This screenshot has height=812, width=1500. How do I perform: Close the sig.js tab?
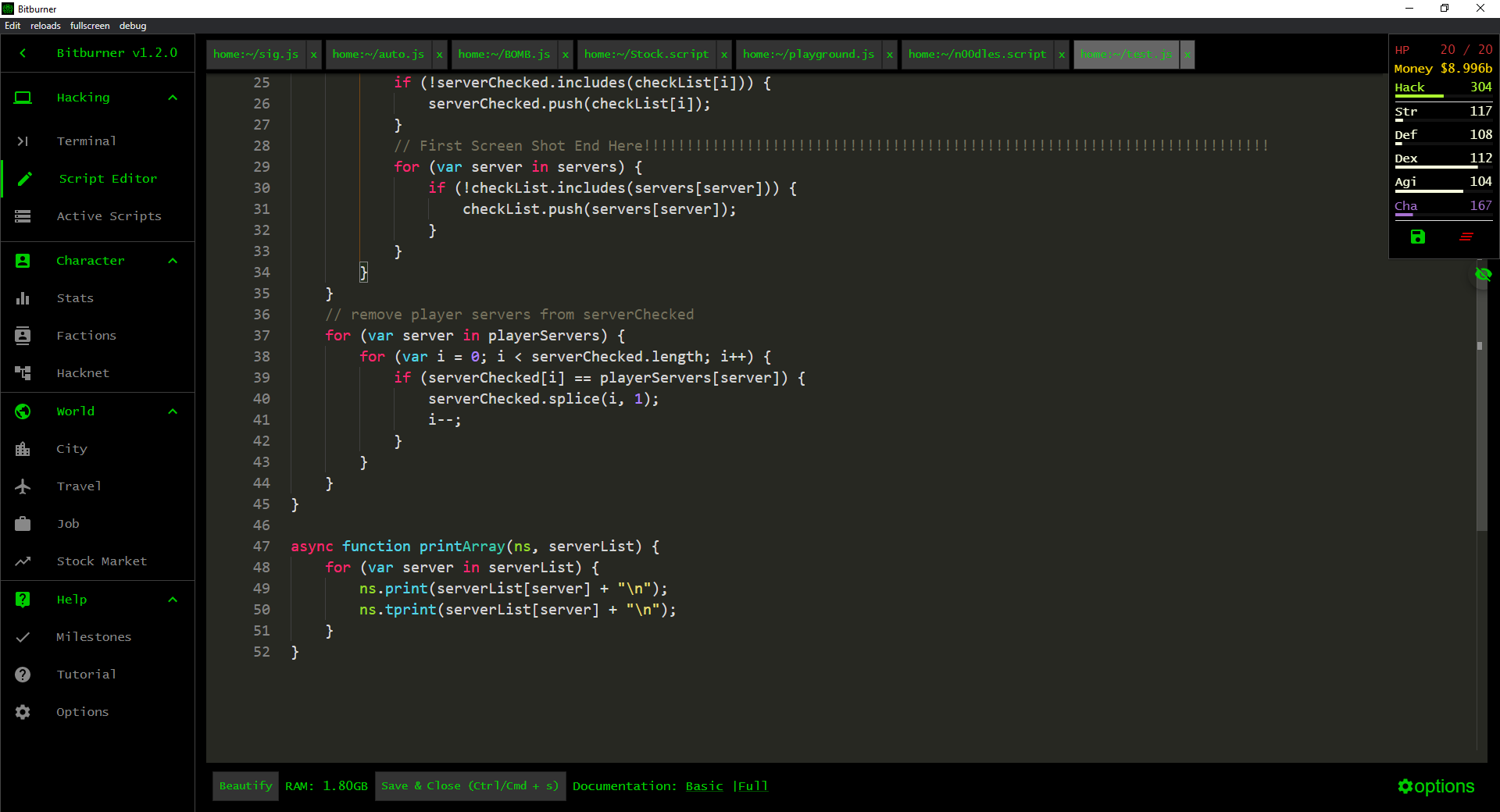point(313,55)
